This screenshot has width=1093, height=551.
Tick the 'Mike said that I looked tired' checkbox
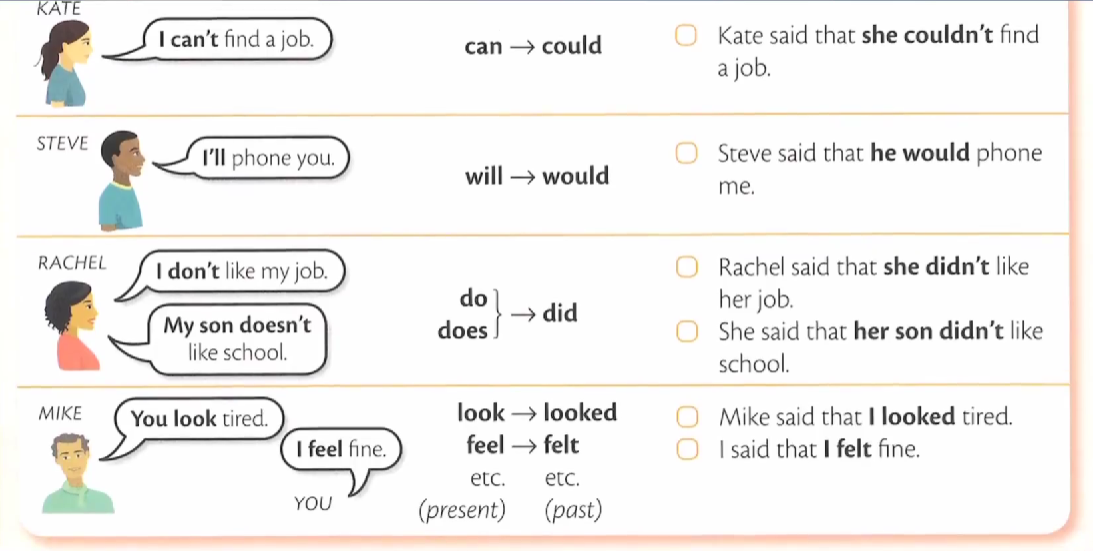(686, 416)
